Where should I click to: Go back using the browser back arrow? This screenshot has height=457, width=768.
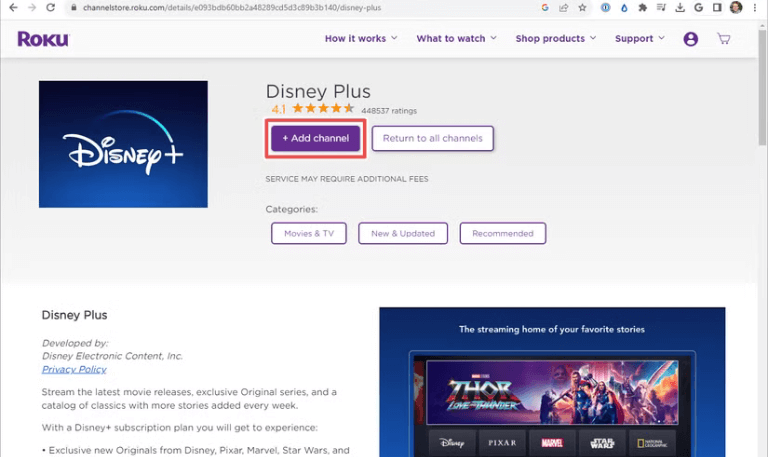(x=13, y=7)
